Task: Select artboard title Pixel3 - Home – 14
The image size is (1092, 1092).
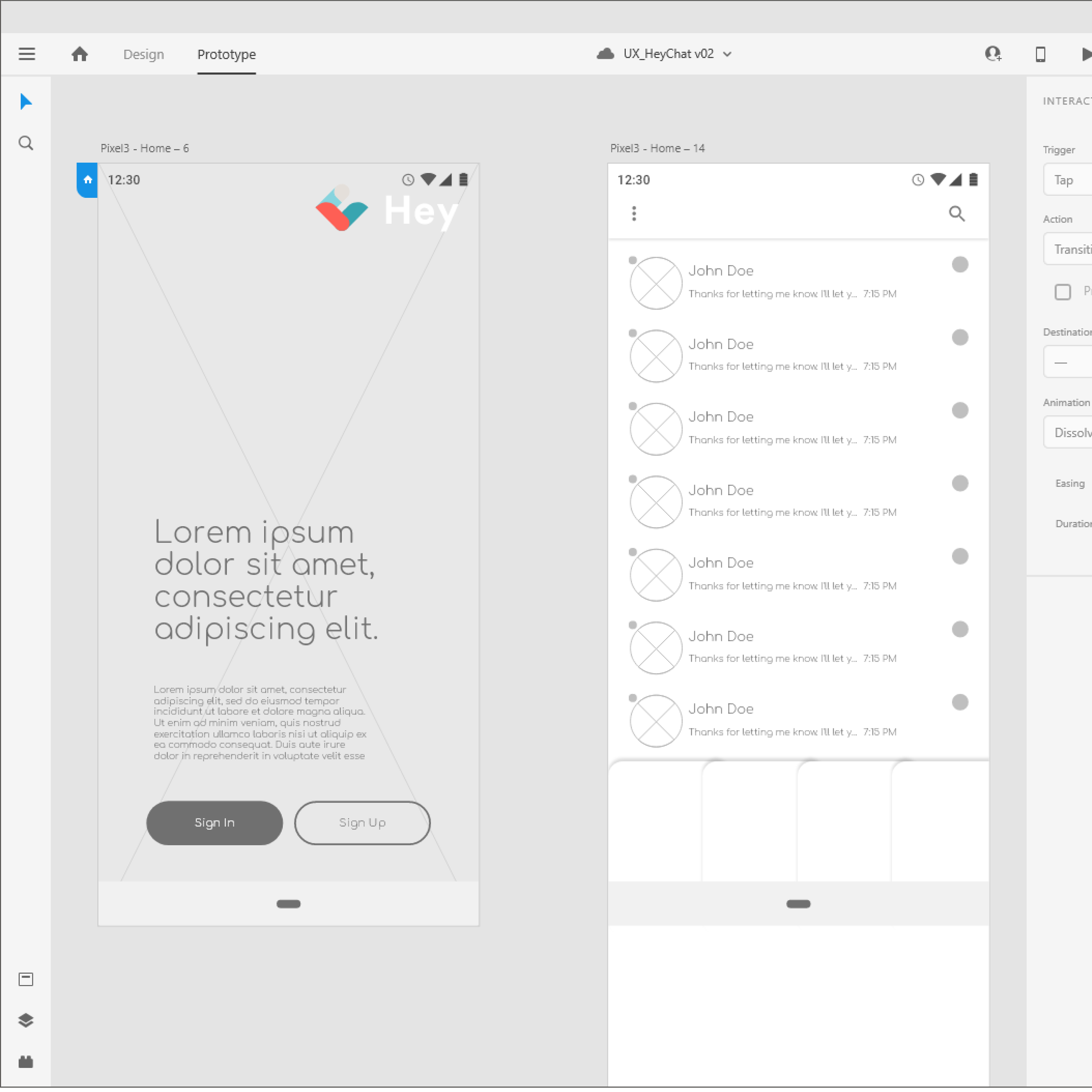Action: [657, 148]
